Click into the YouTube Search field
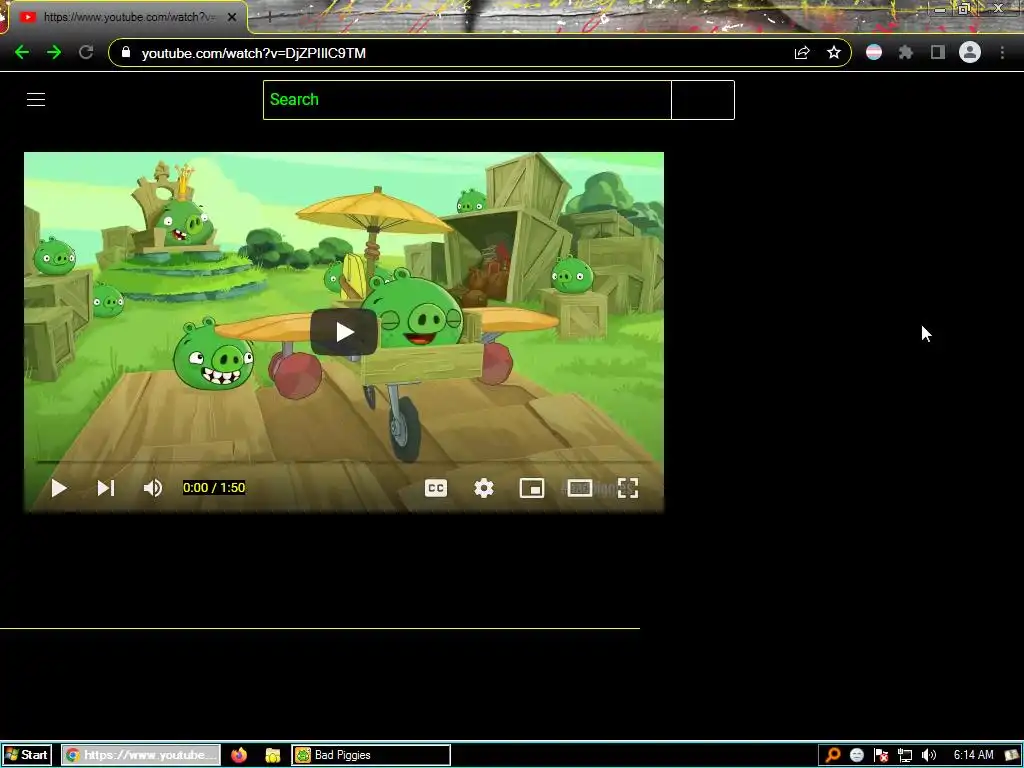1024x768 pixels. click(467, 100)
